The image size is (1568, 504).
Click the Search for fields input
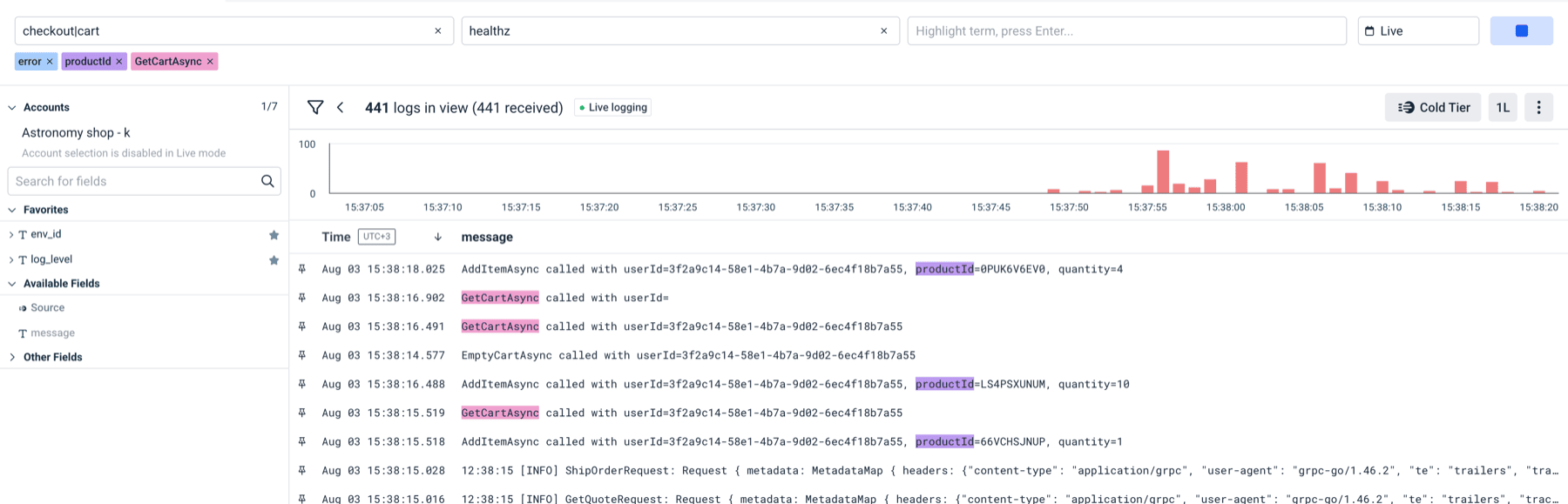point(135,181)
